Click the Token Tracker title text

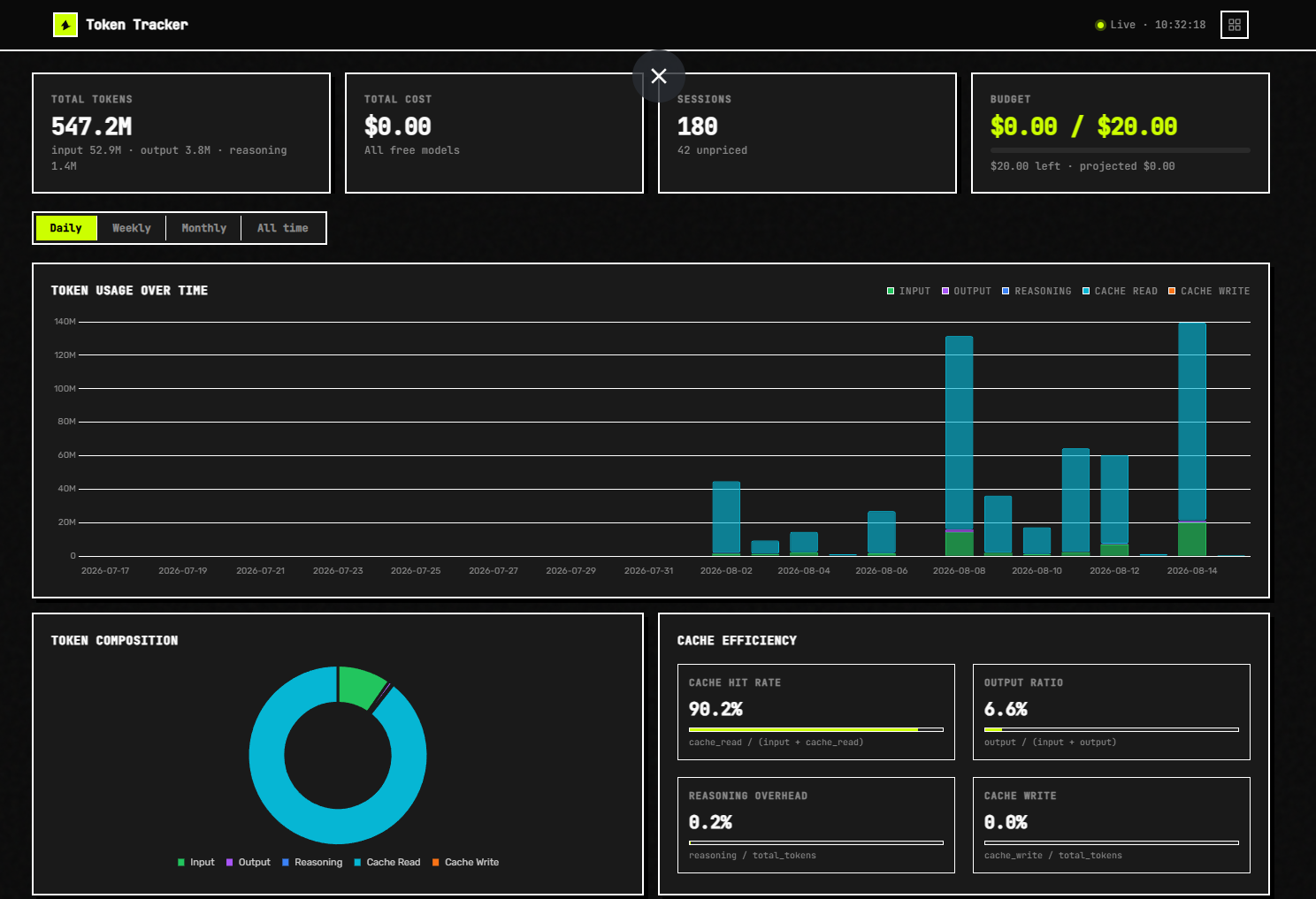tap(137, 25)
